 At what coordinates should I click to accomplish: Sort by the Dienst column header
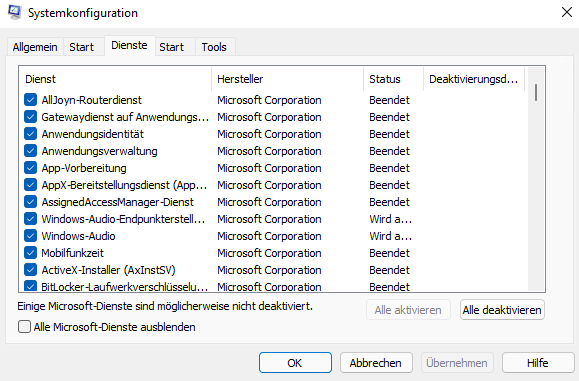point(115,79)
